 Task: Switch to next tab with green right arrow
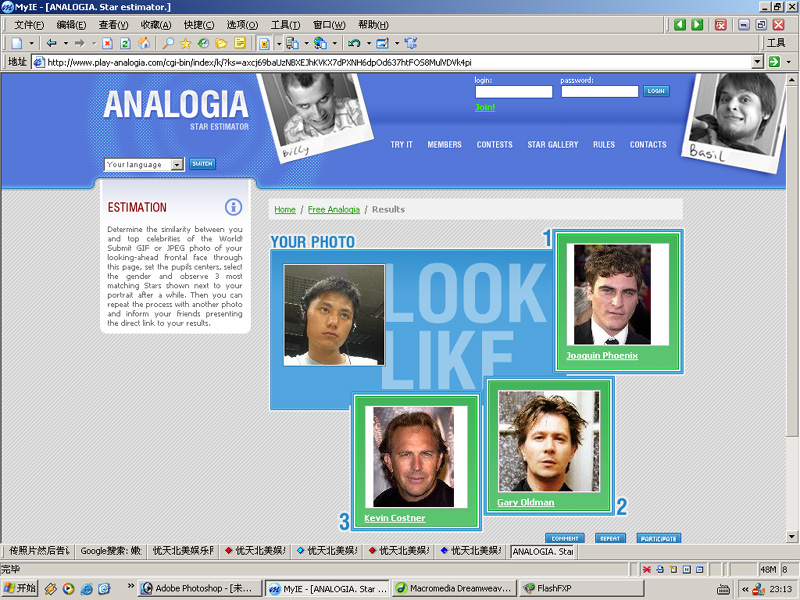tap(697, 24)
